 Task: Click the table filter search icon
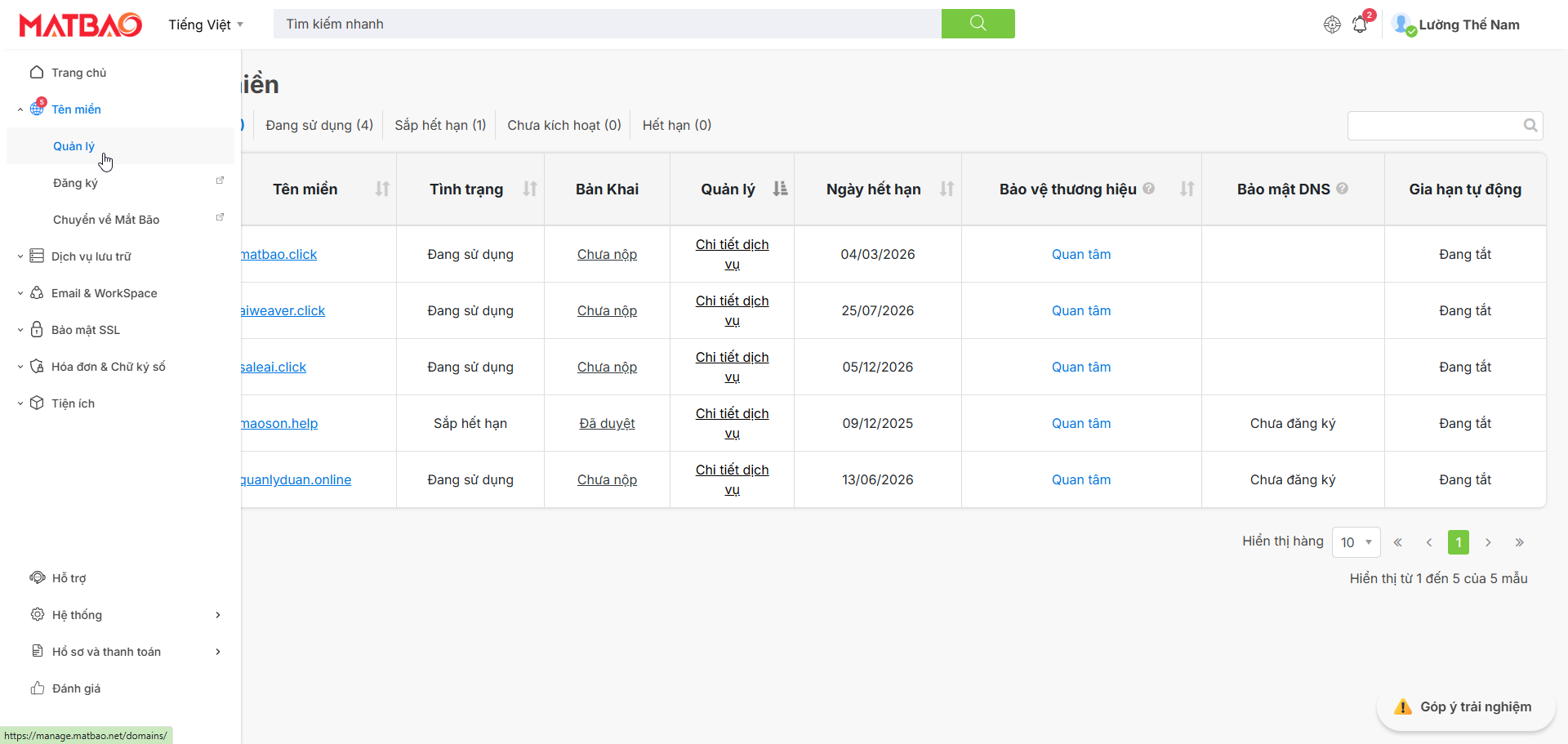pos(1530,126)
